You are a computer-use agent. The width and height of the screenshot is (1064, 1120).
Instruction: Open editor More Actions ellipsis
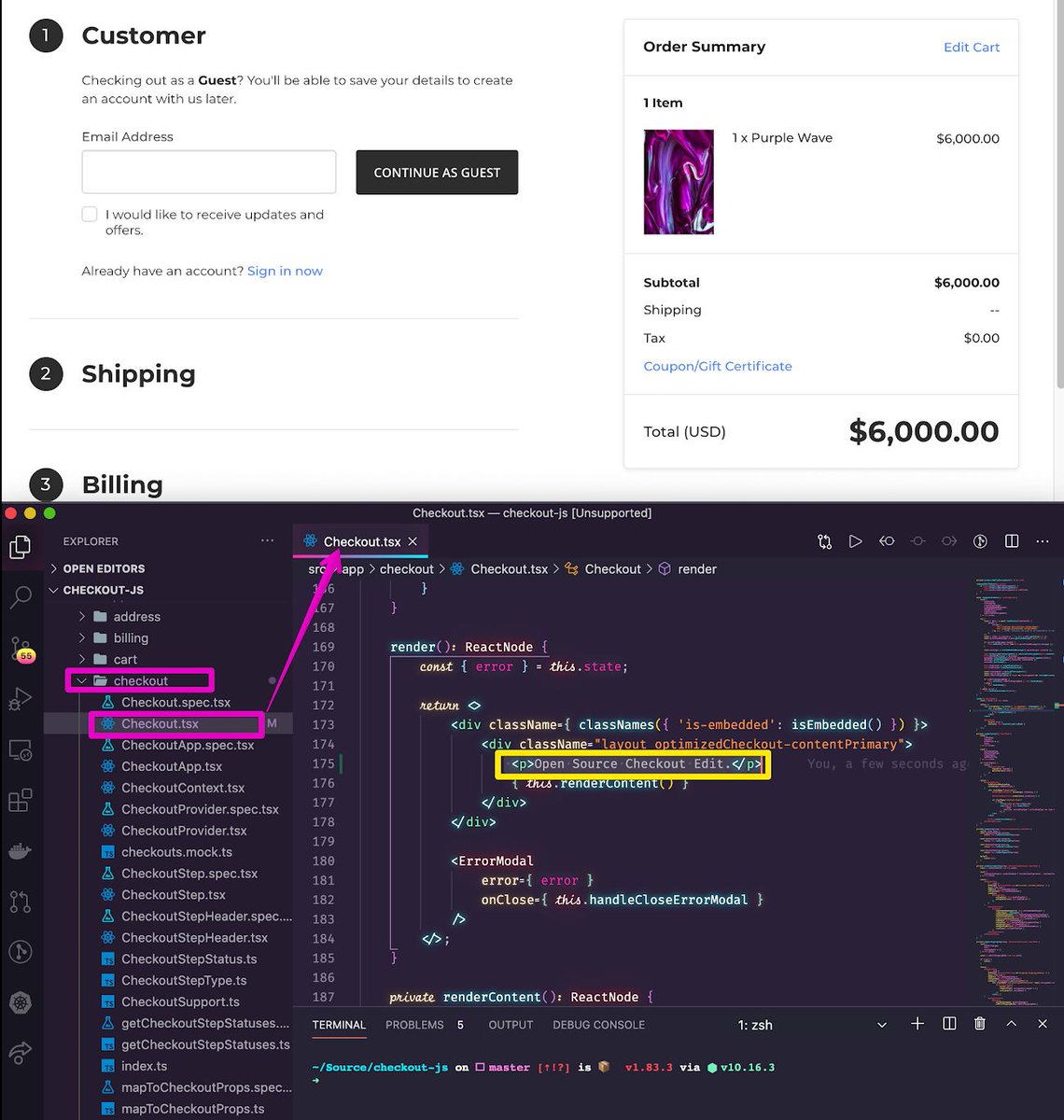click(1043, 541)
